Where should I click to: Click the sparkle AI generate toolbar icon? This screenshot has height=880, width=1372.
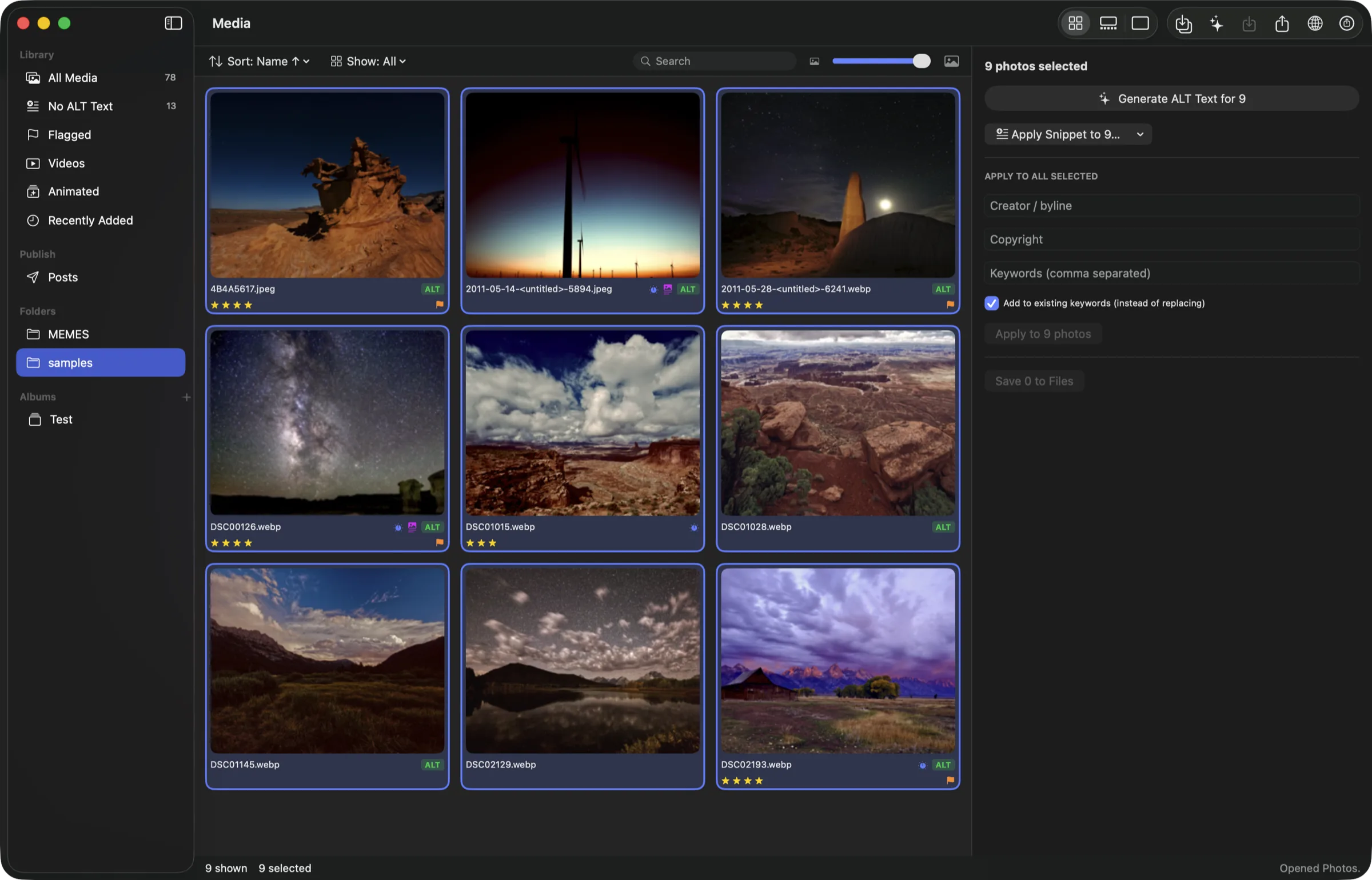pos(1216,23)
